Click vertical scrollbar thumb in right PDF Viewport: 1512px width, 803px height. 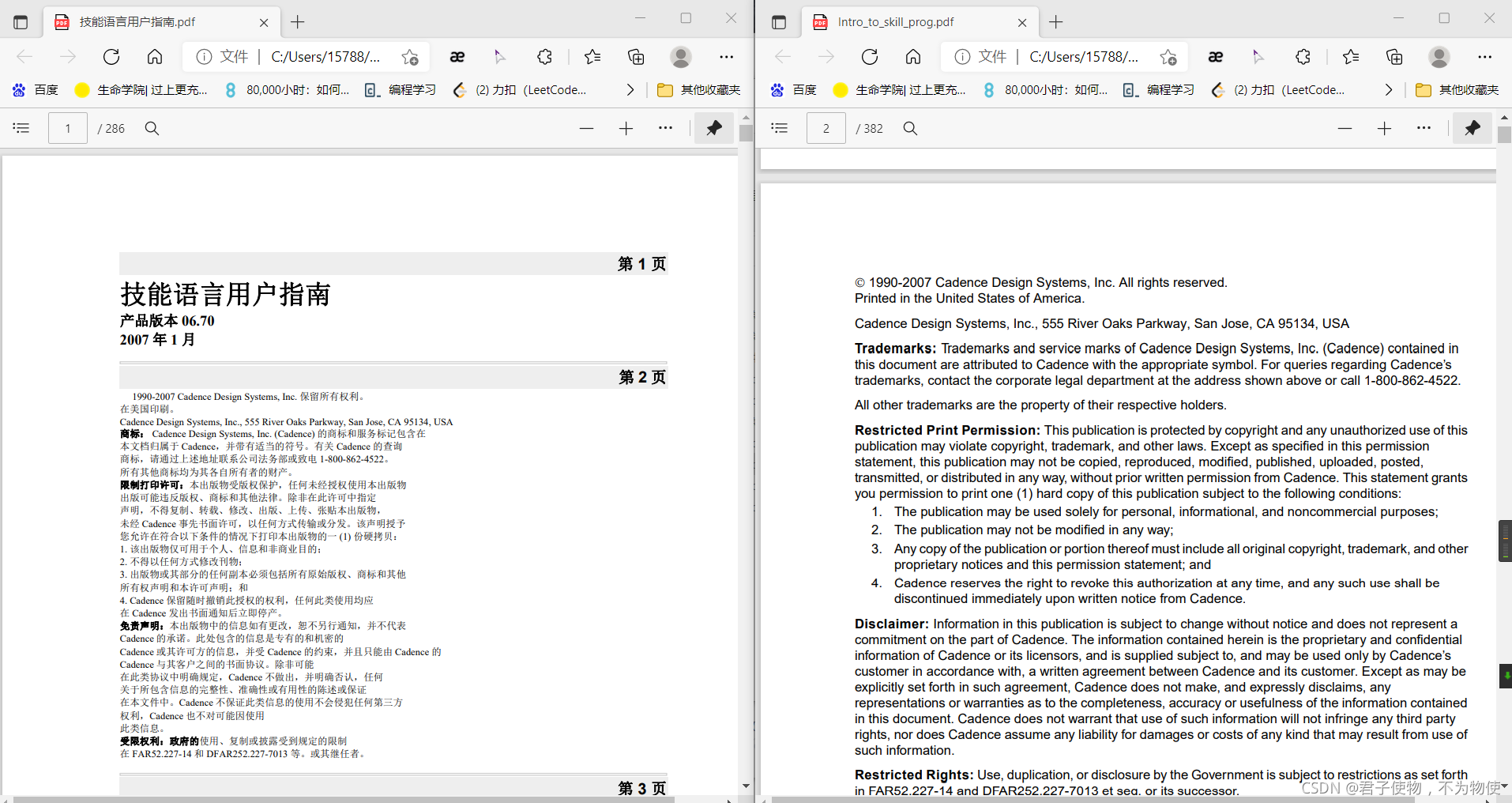tap(1504, 134)
